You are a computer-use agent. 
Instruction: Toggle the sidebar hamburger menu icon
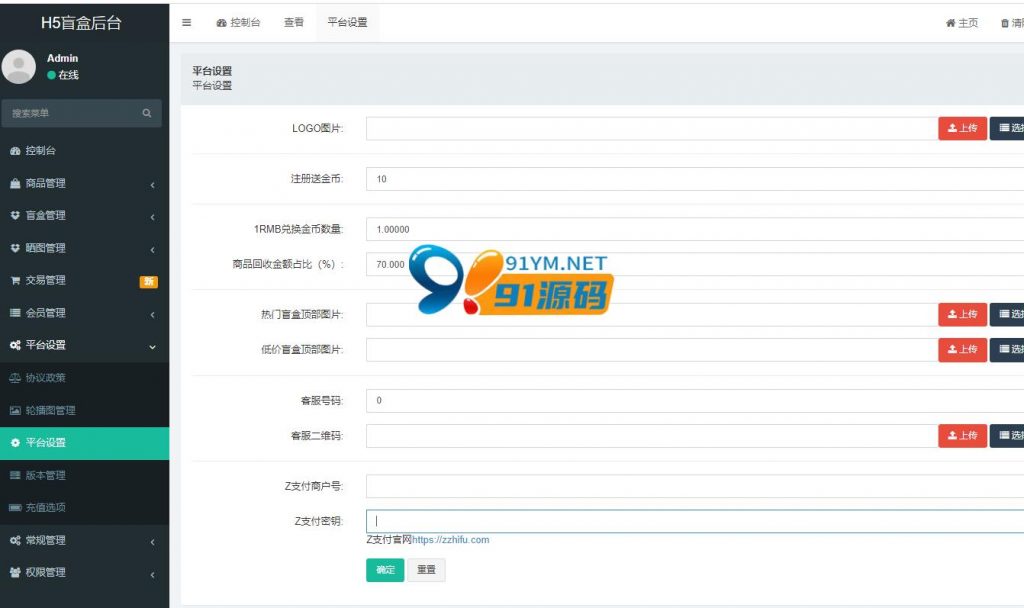click(x=186, y=22)
